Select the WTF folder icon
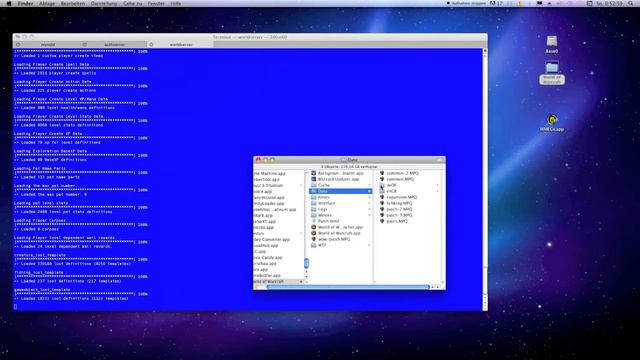 pos(313,245)
